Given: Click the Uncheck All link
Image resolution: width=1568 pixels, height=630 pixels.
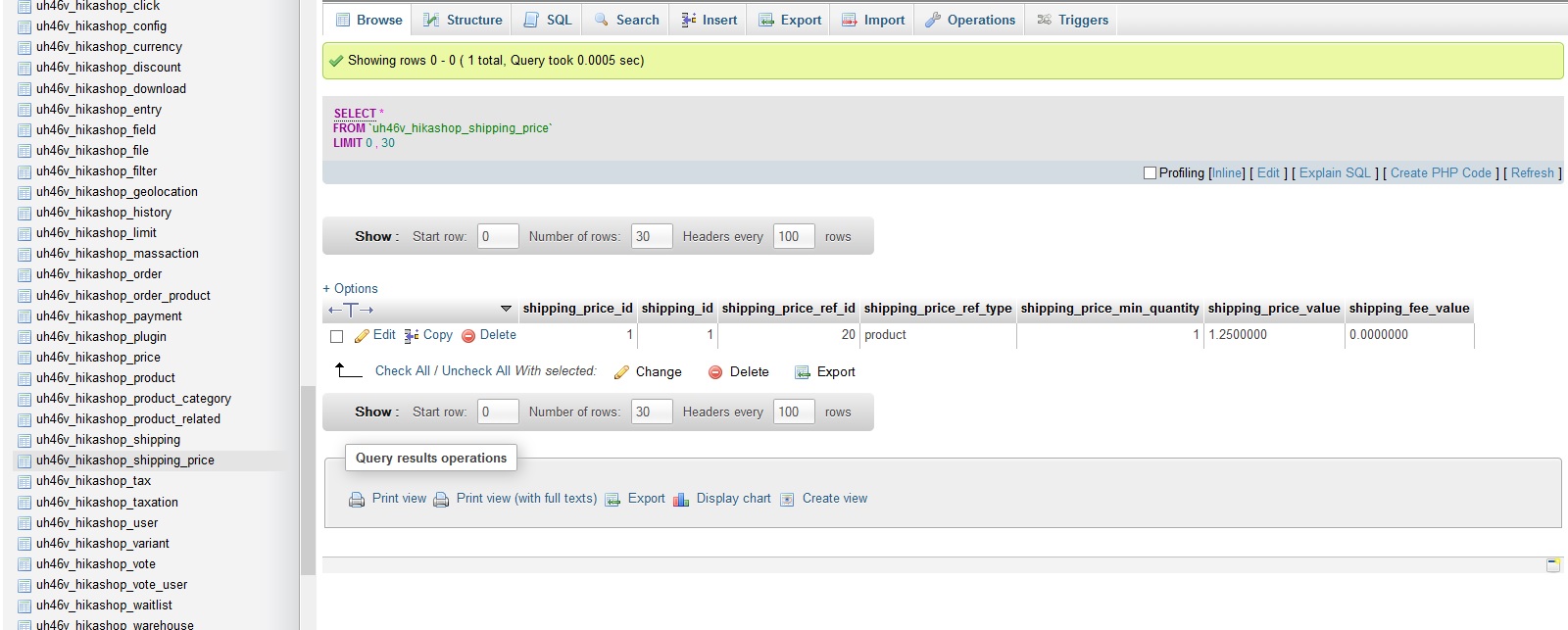Looking at the screenshot, I should point(476,371).
